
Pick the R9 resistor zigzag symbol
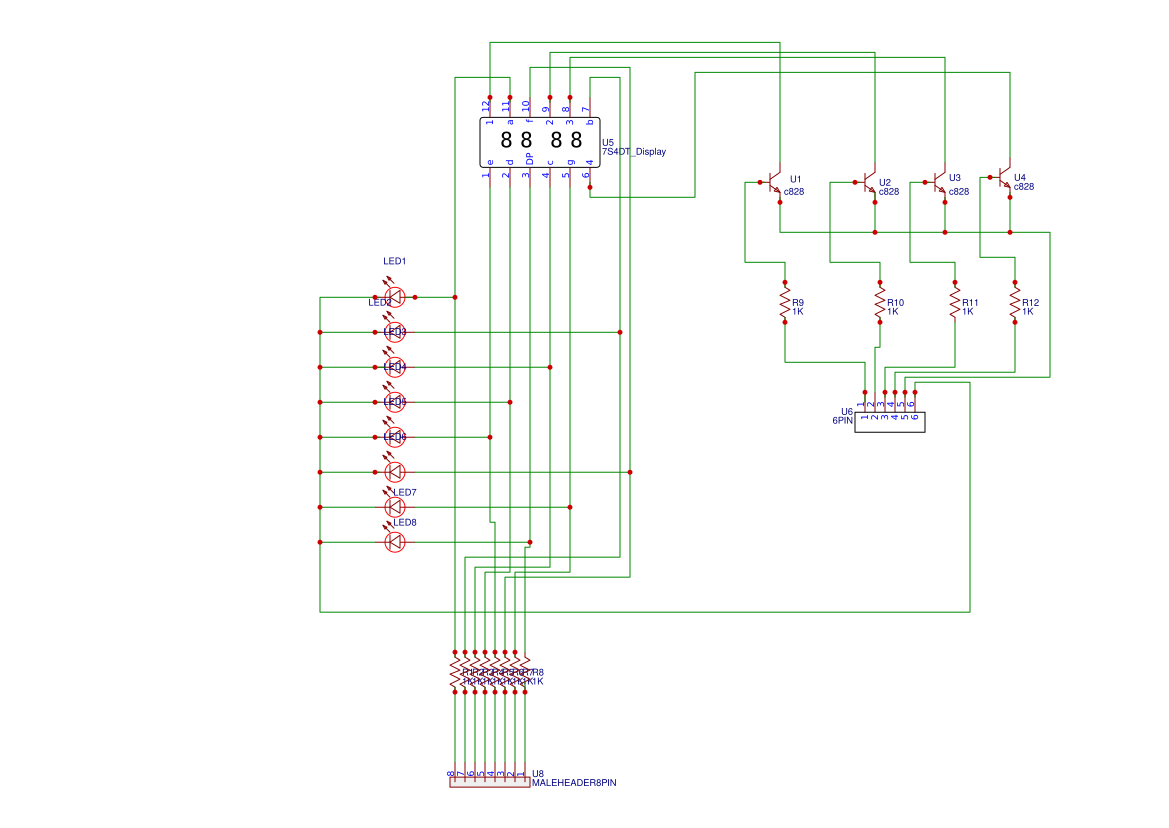785,303
